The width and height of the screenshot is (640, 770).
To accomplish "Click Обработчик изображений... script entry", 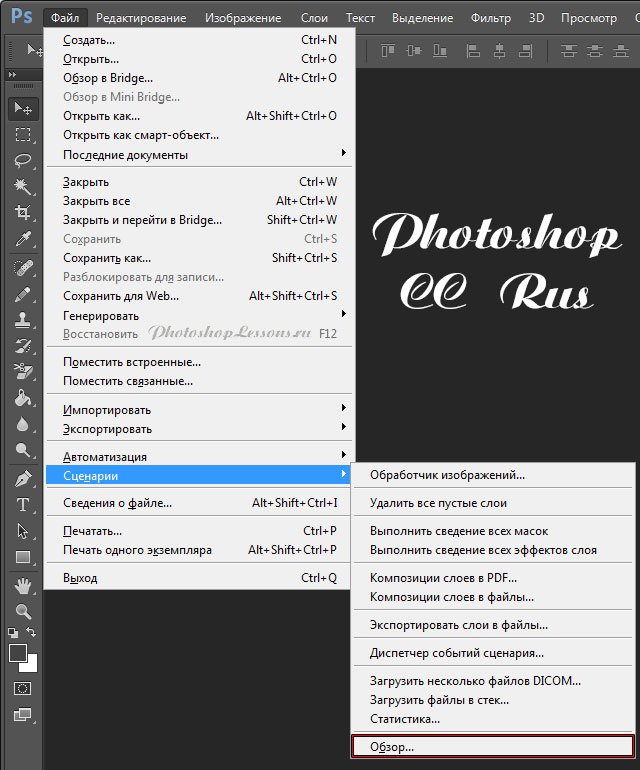I will click(x=447, y=475).
